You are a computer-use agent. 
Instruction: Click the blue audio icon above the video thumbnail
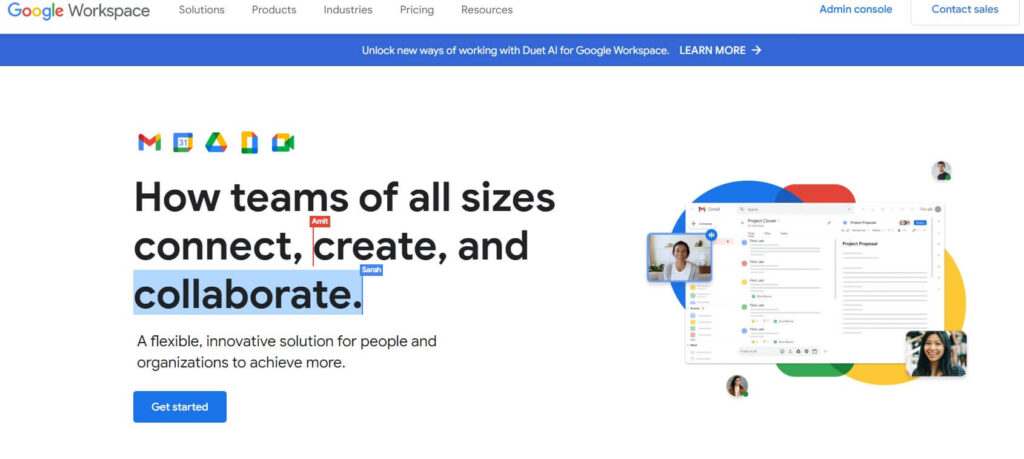[711, 235]
